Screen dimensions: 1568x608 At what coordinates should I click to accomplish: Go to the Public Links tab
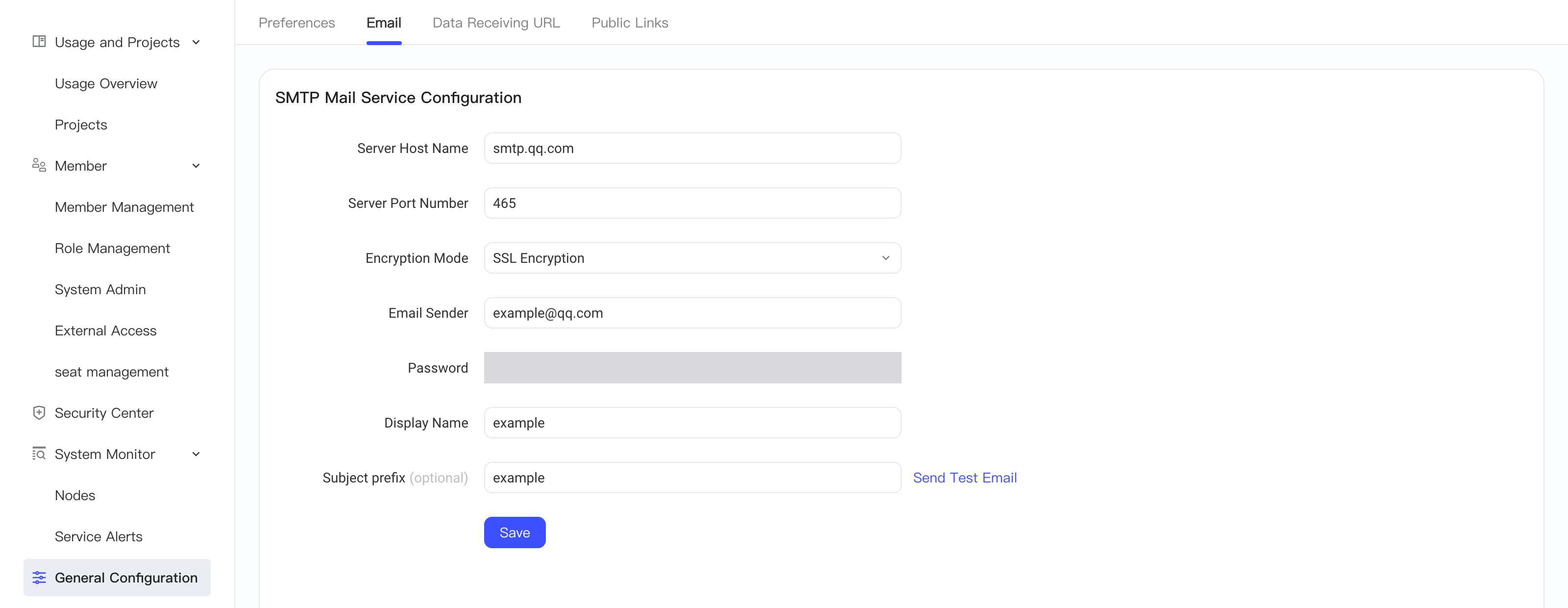tap(629, 23)
